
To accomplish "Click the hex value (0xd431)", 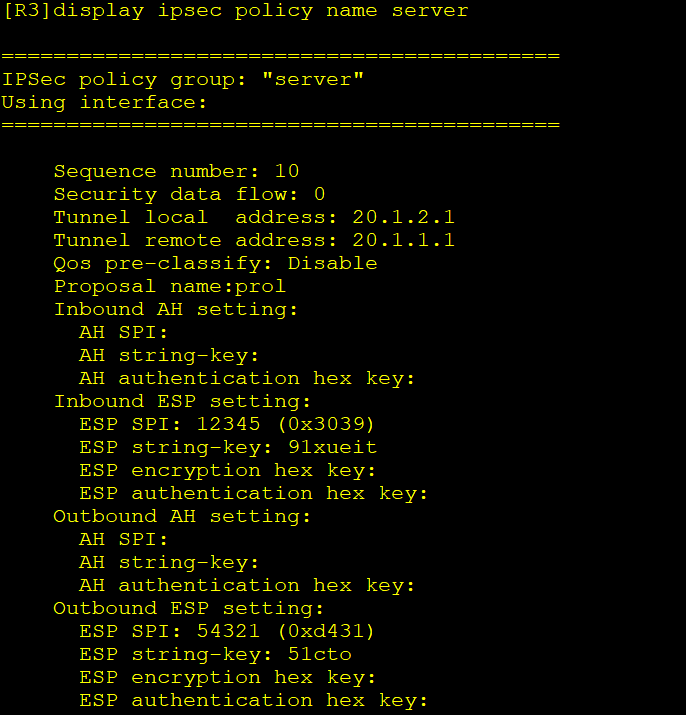I will click(x=326, y=632).
